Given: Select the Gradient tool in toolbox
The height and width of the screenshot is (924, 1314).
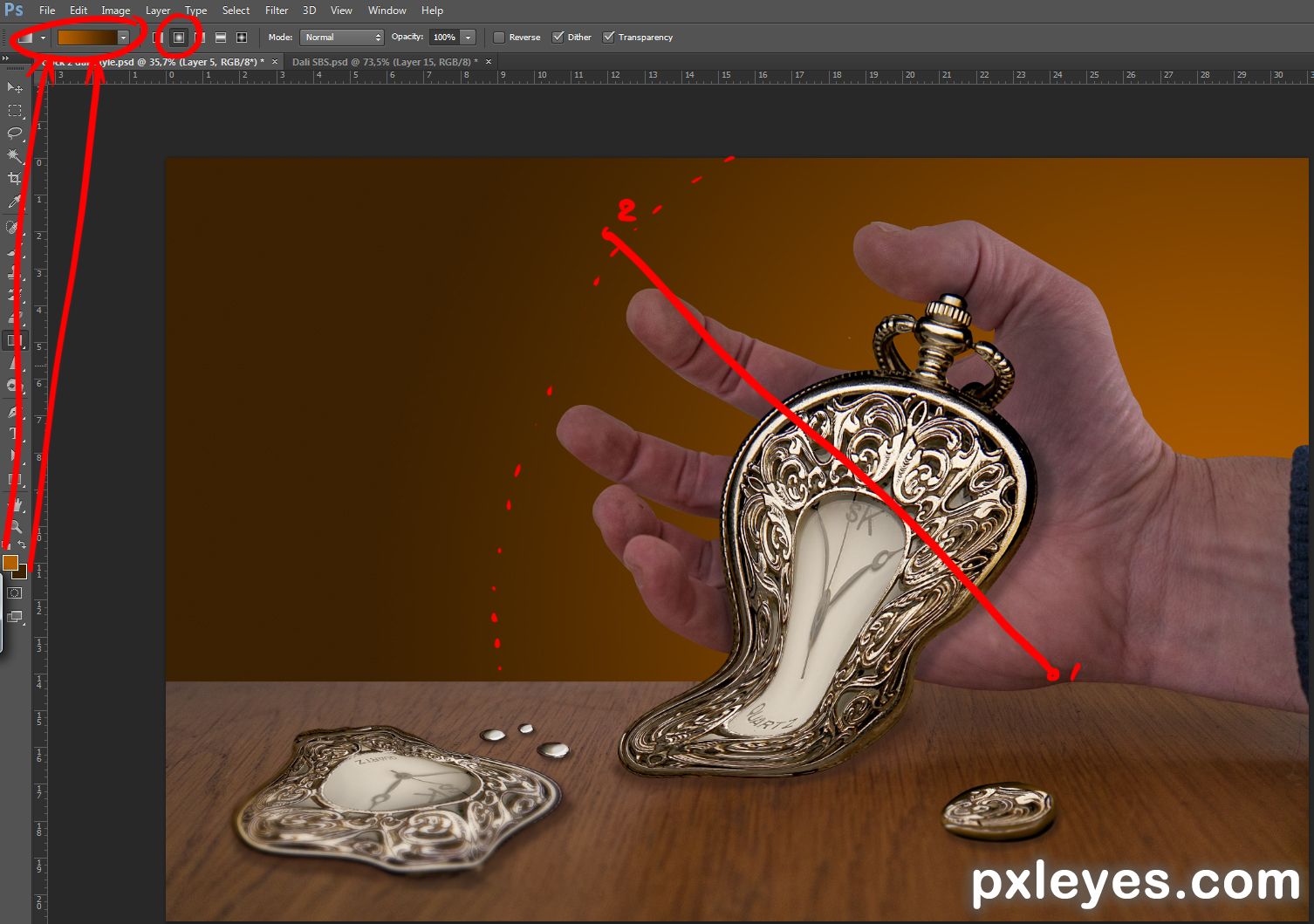Looking at the screenshot, I should [15, 341].
